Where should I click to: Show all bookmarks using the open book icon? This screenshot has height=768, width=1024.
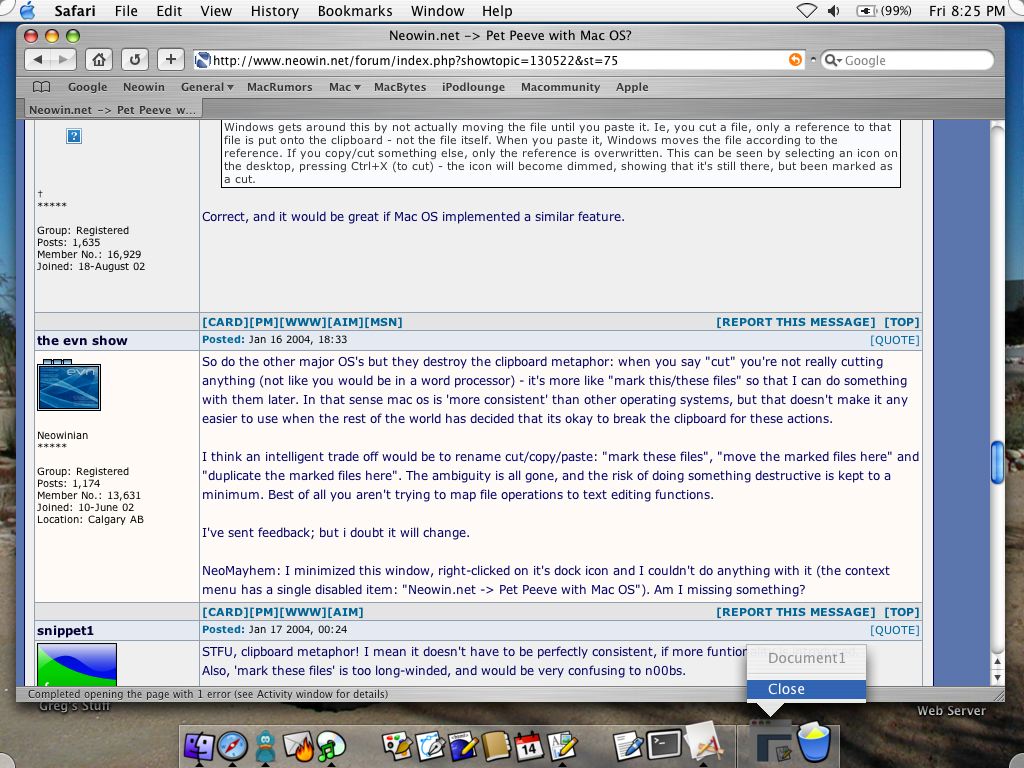pyautogui.click(x=42, y=87)
